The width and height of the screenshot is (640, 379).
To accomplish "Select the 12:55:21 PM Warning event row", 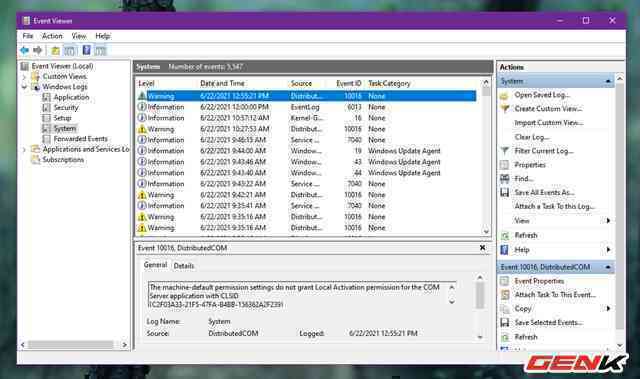I will pos(307,96).
